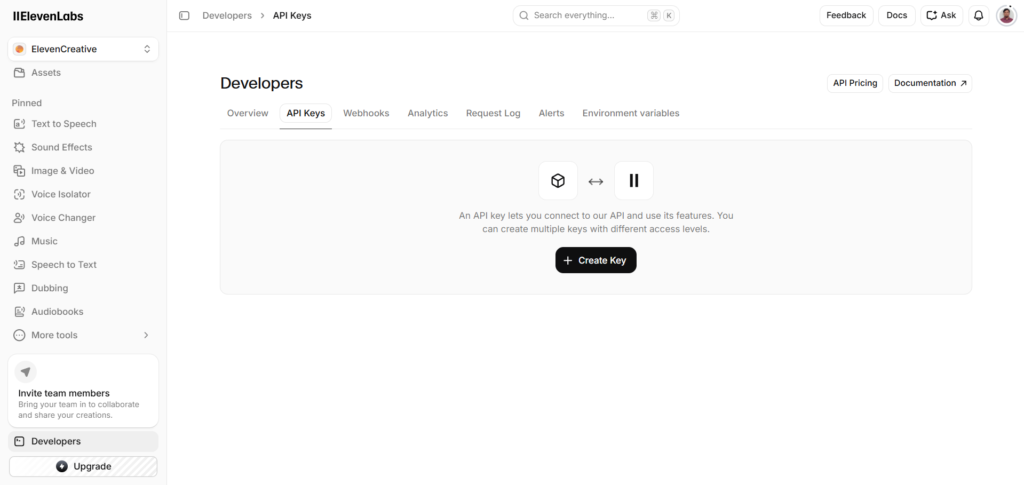
Task: Click the ElevenLabs logo
Action: [x=48, y=16]
